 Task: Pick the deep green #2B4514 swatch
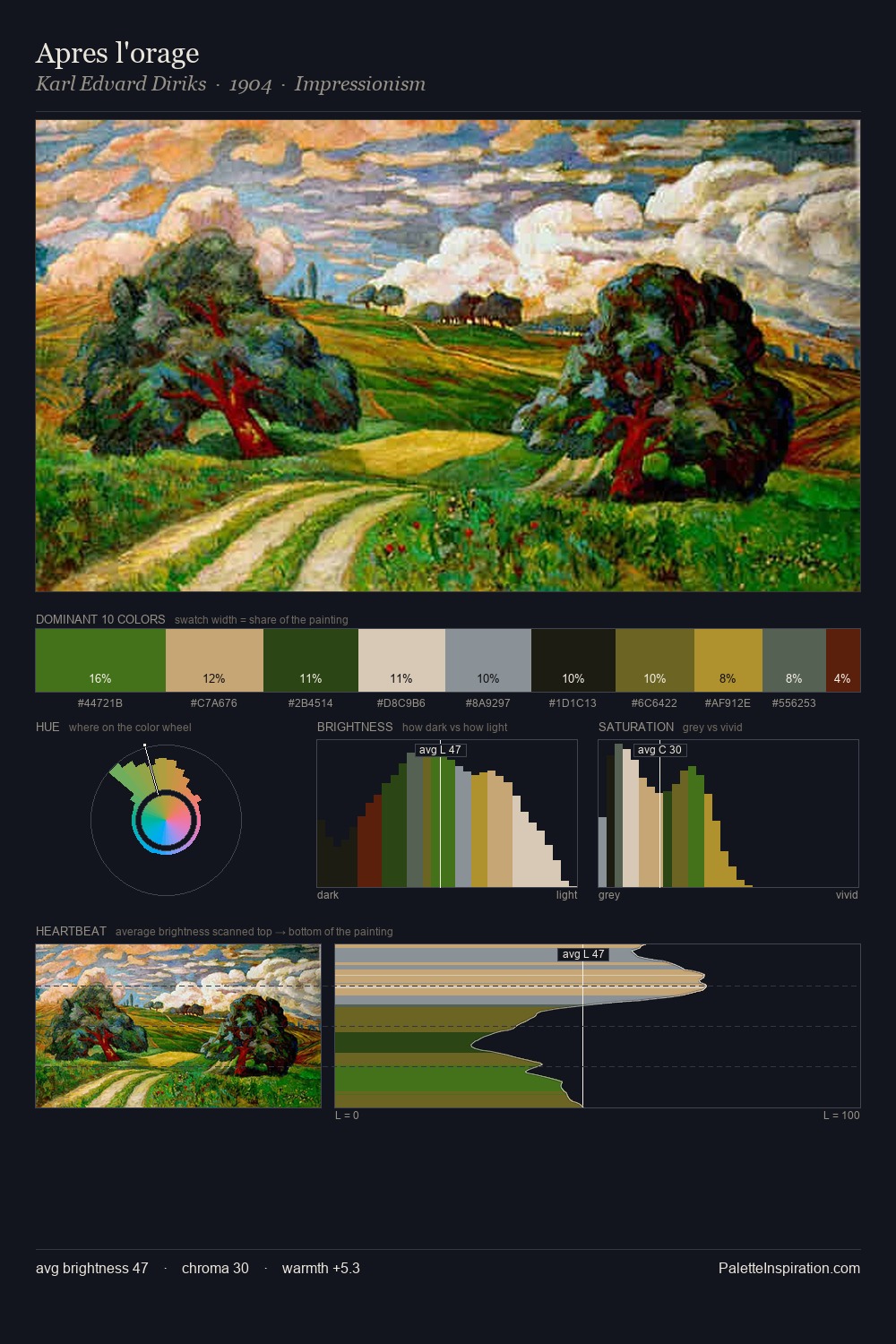pos(311,660)
